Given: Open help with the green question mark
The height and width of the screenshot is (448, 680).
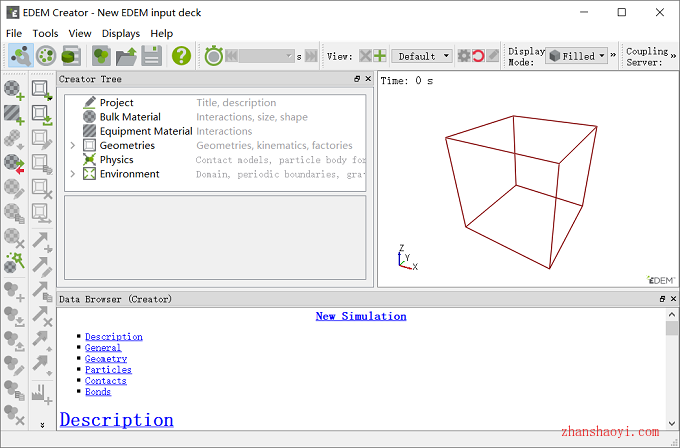Looking at the screenshot, I should [x=181, y=56].
